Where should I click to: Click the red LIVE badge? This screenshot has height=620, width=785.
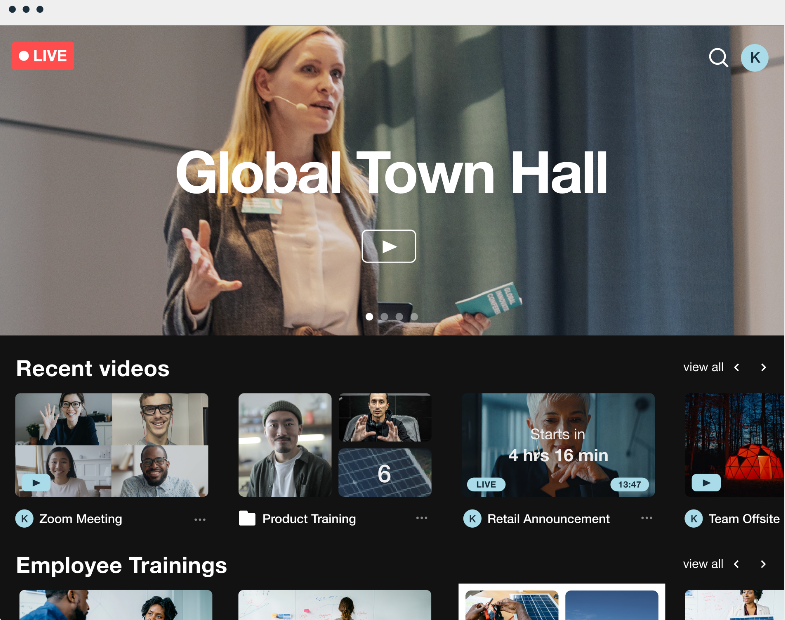tap(43, 56)
